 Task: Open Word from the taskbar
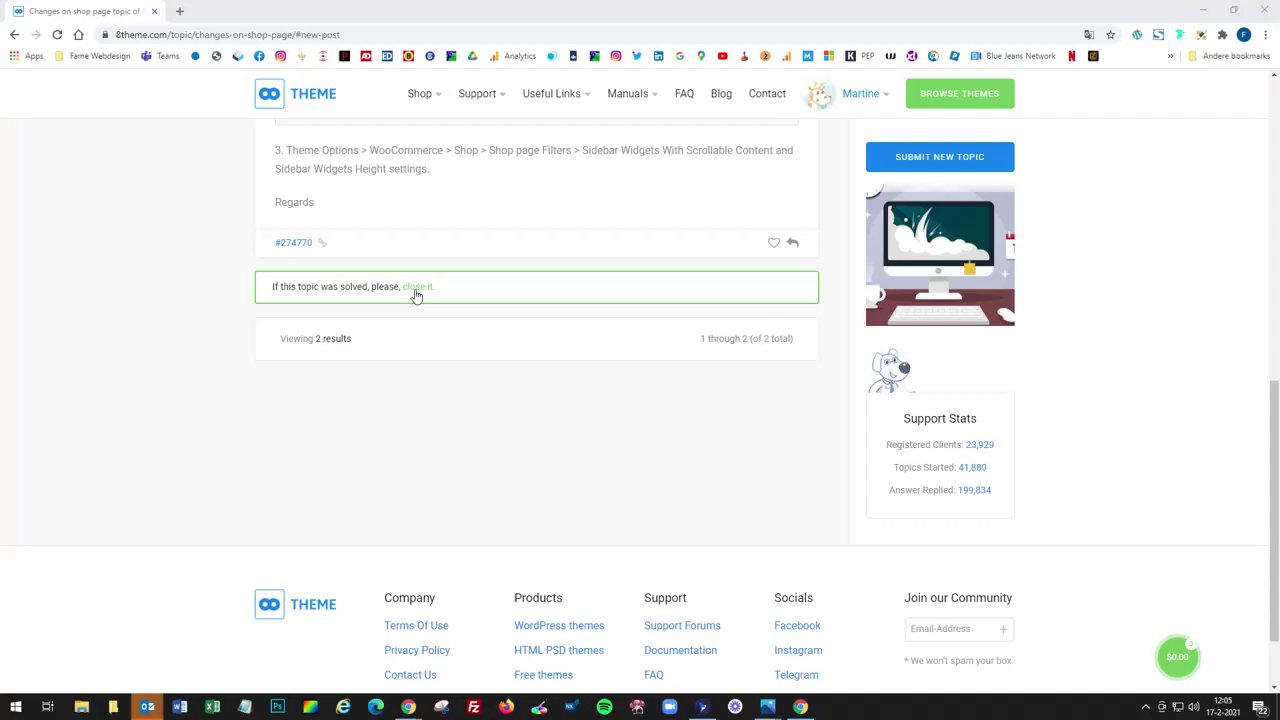coord(180,707)
